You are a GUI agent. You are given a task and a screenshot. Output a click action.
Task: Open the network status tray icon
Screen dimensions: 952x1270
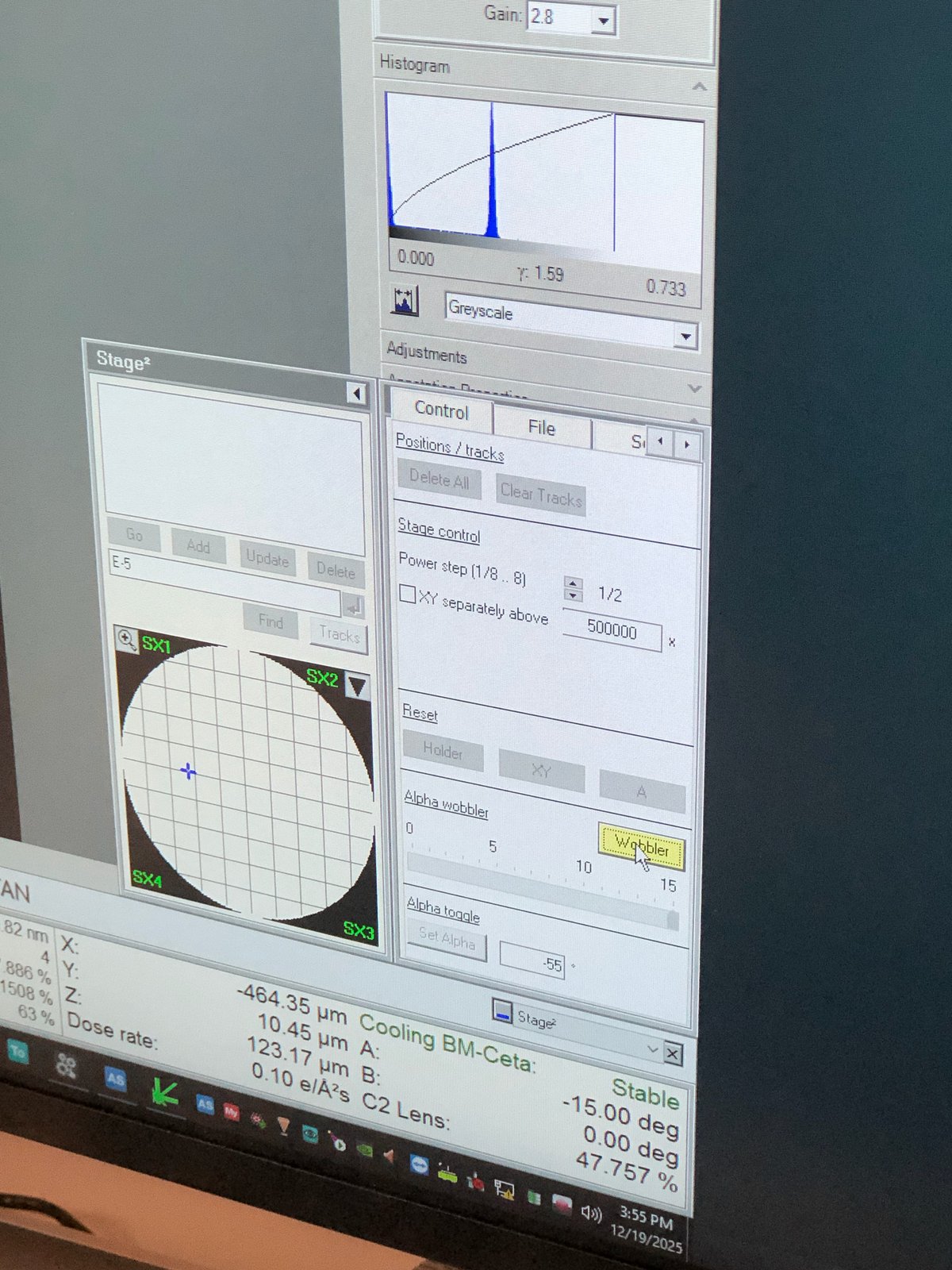[503, 1188]
